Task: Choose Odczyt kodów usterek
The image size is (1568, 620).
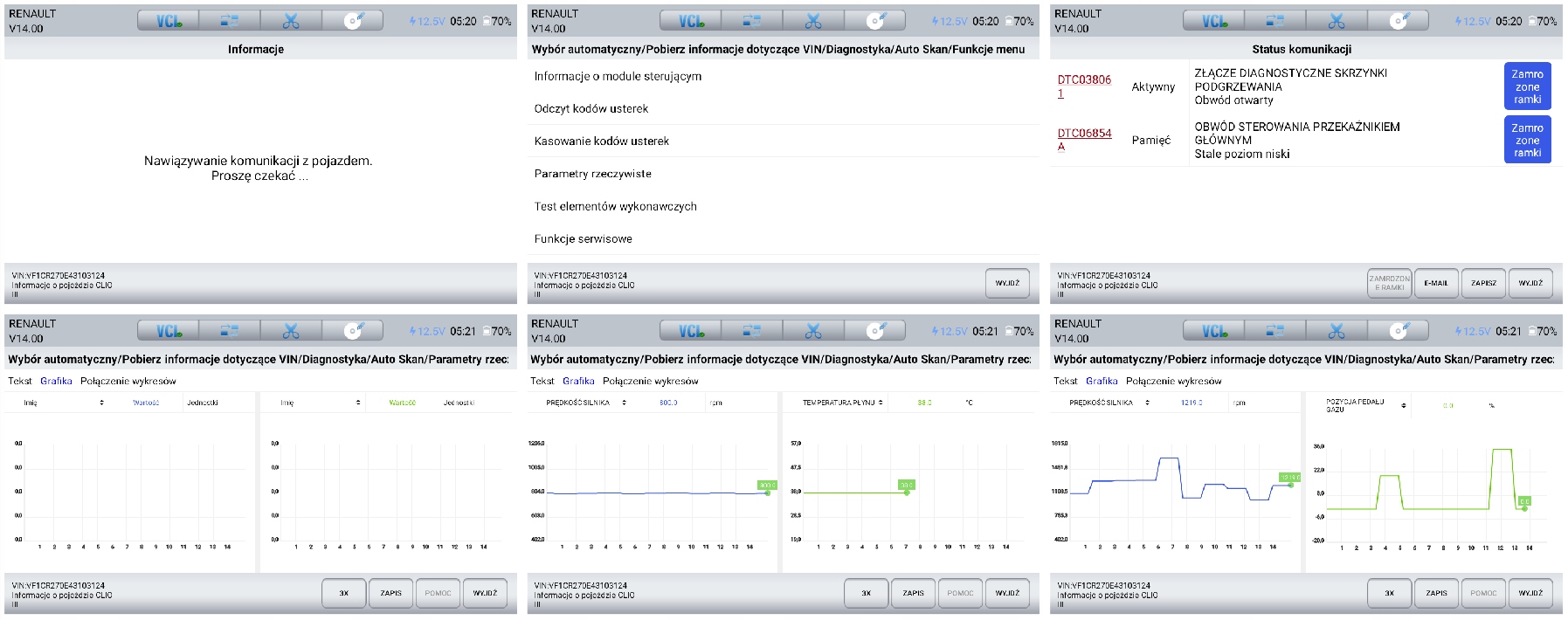Action: click(x=783, y=108)
